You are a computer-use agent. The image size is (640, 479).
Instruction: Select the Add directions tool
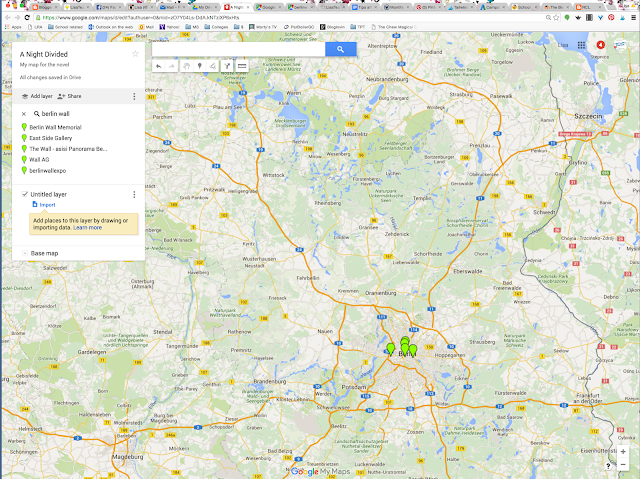click(x=227, y=66)
